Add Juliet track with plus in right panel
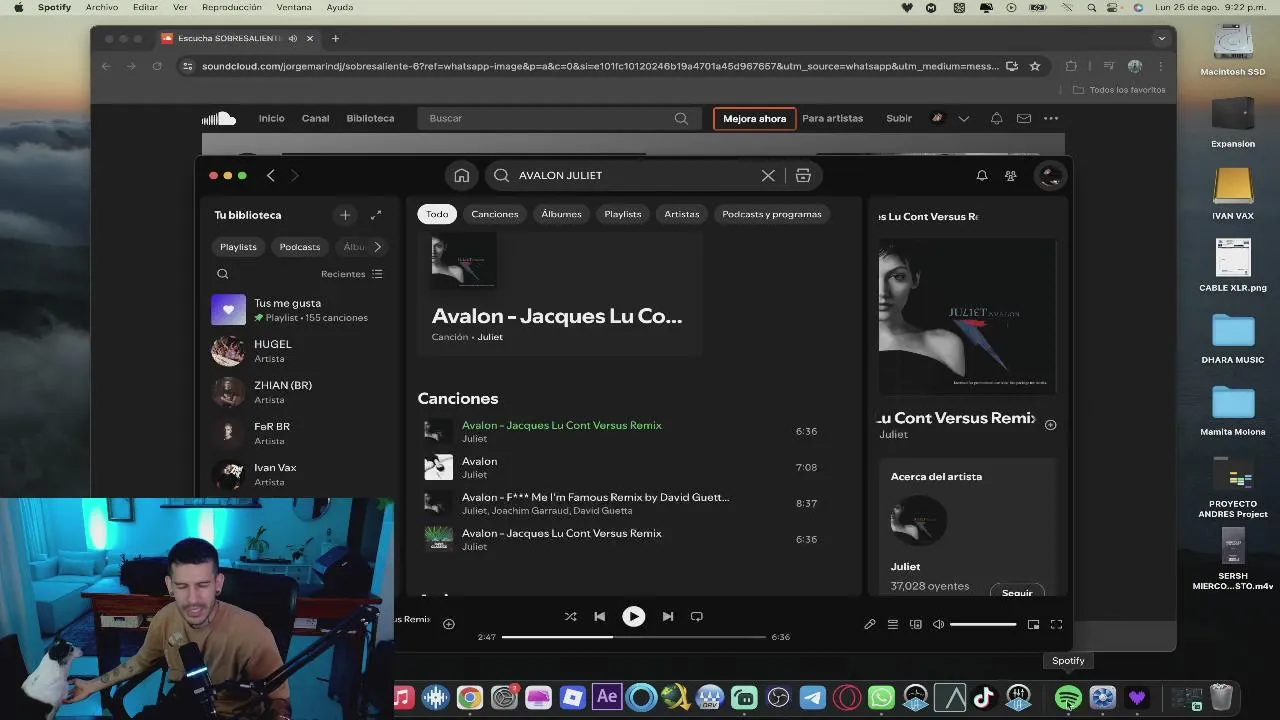1280x720 pixels. point(1050,425)
